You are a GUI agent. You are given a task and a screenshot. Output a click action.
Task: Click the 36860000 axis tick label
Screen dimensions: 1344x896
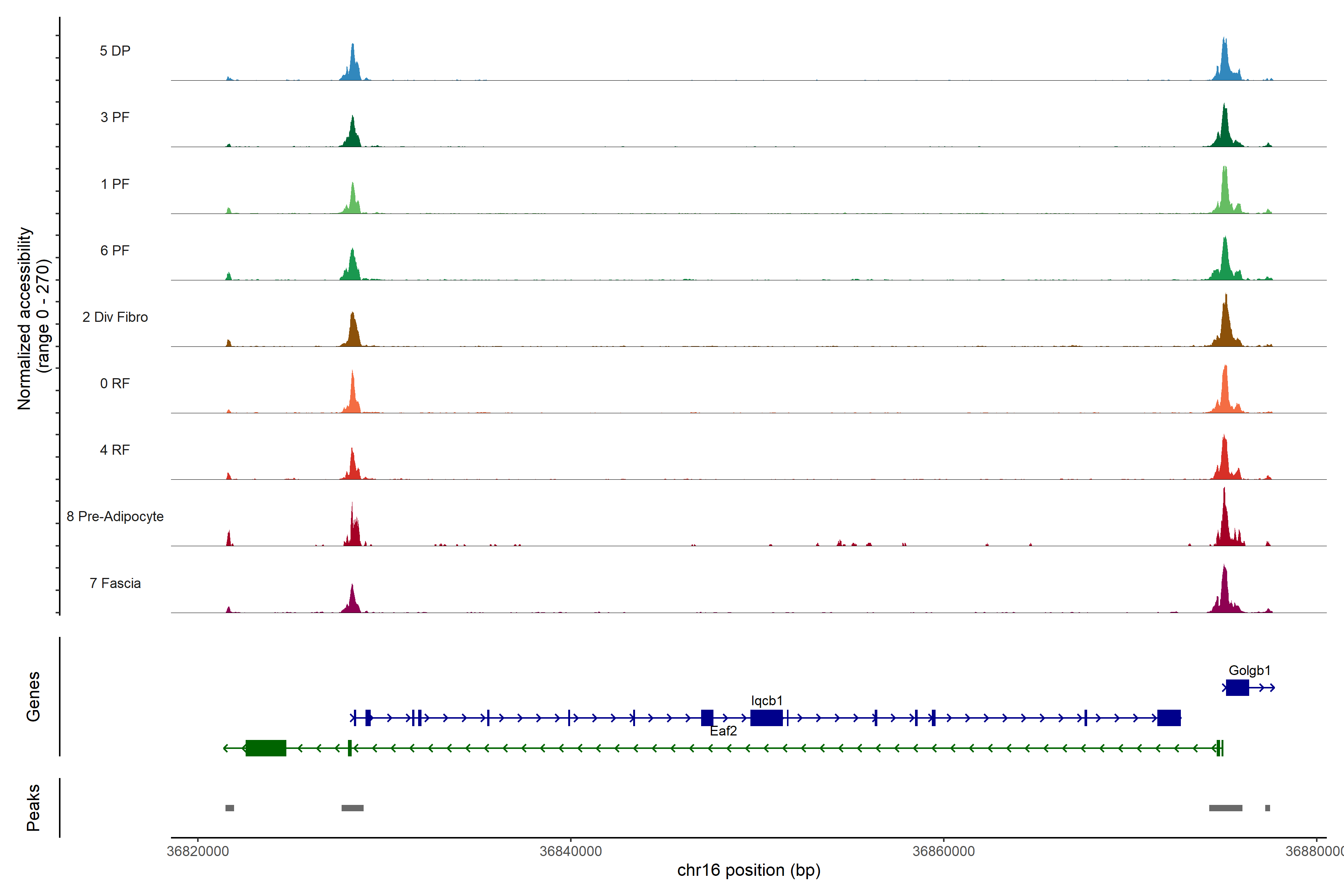(943, 852)
